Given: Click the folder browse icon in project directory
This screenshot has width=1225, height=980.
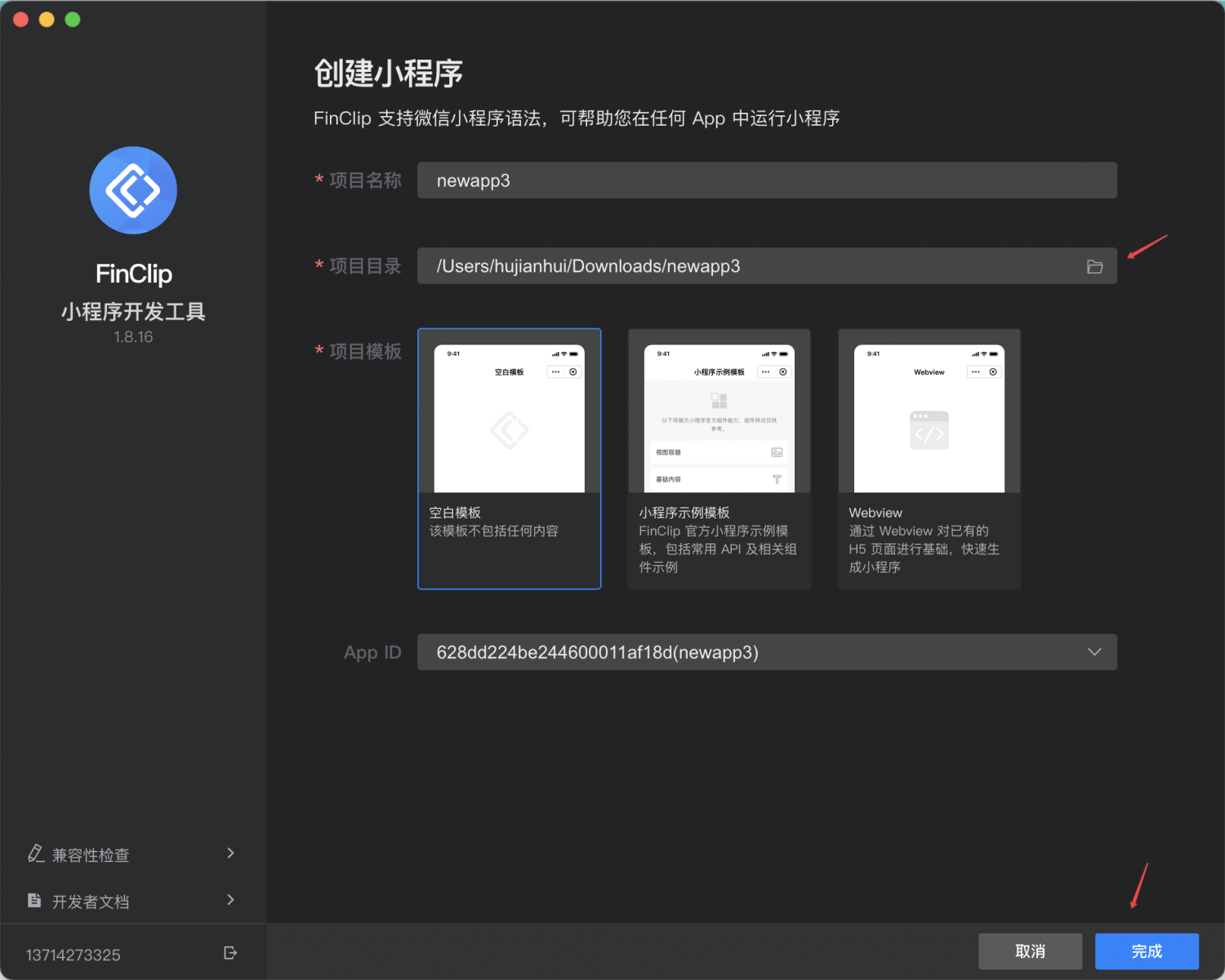Looking at the screenshot, I should 1094,266.
